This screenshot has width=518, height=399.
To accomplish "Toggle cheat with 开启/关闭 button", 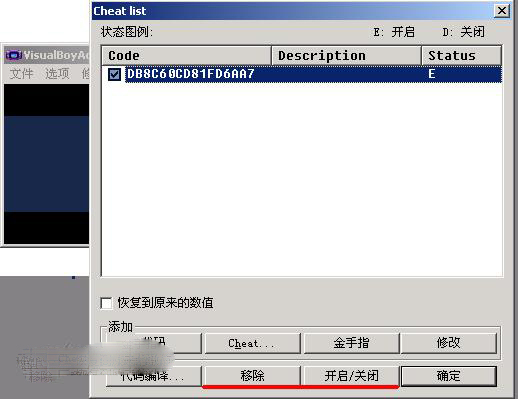I will click(351, 376).
